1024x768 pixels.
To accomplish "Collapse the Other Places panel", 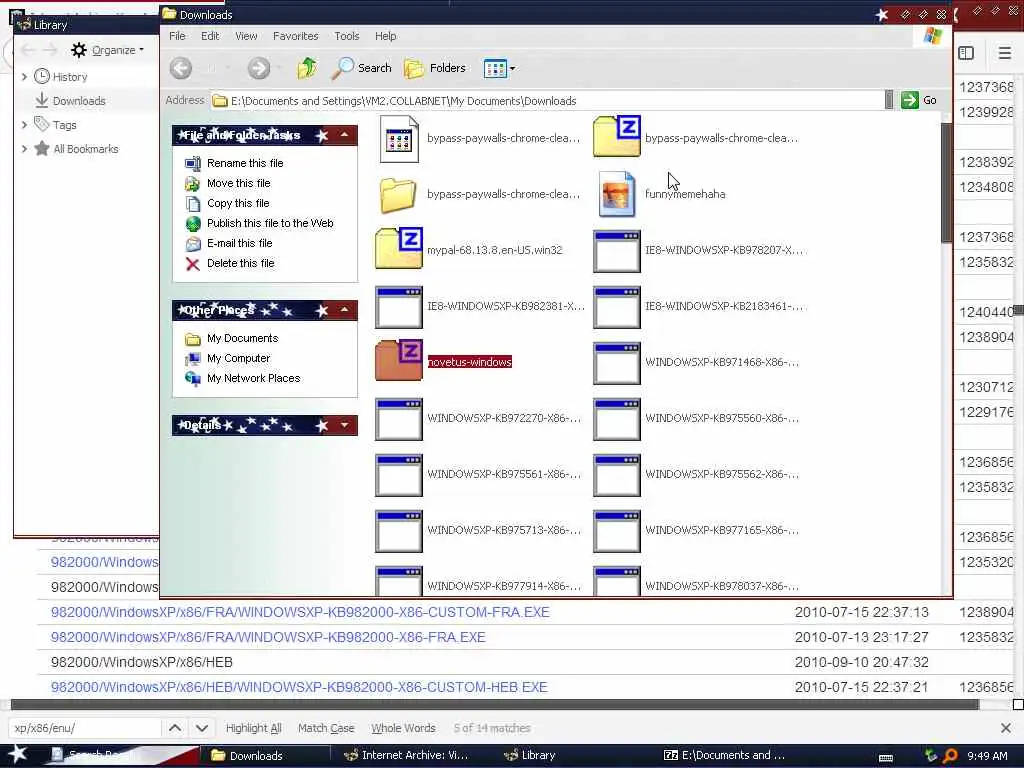I will click(x=344, y=310).
